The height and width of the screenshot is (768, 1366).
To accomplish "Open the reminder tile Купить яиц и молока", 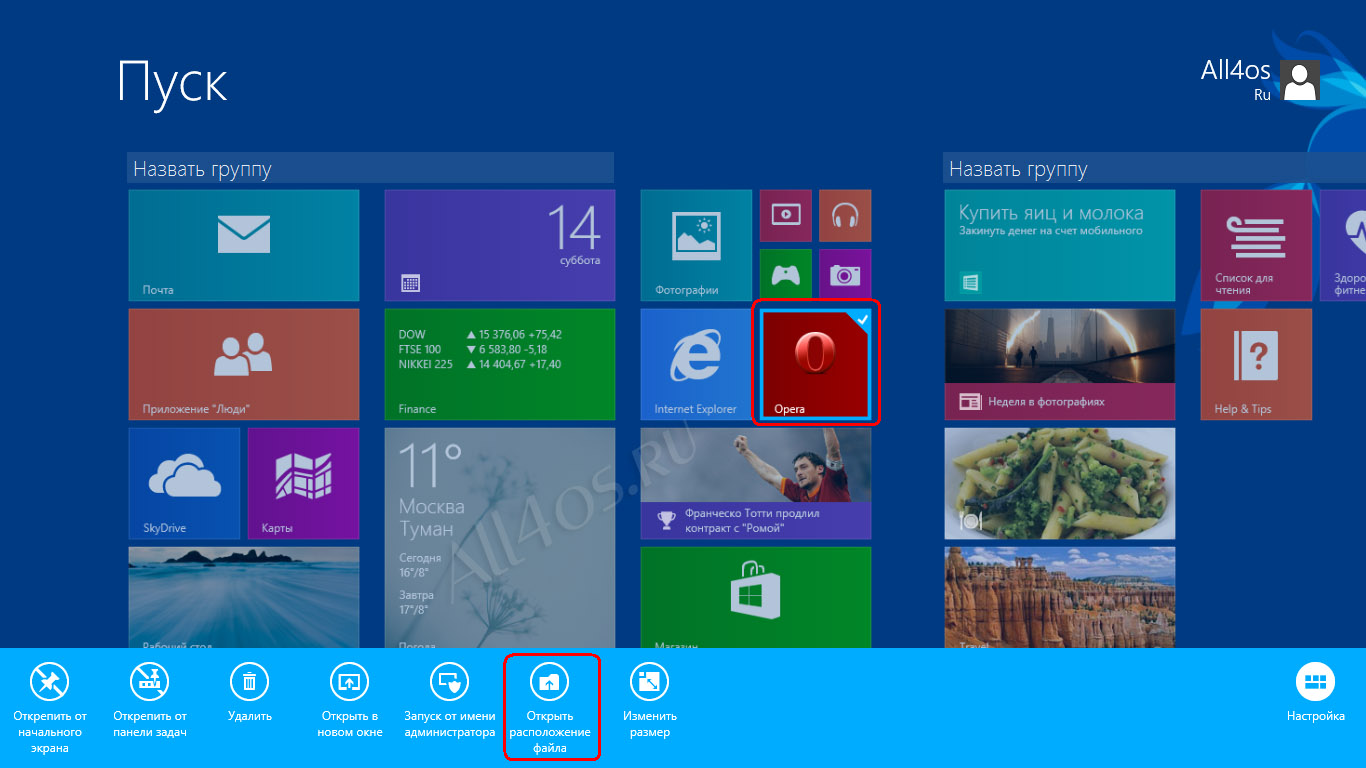I will (1060, 245).
